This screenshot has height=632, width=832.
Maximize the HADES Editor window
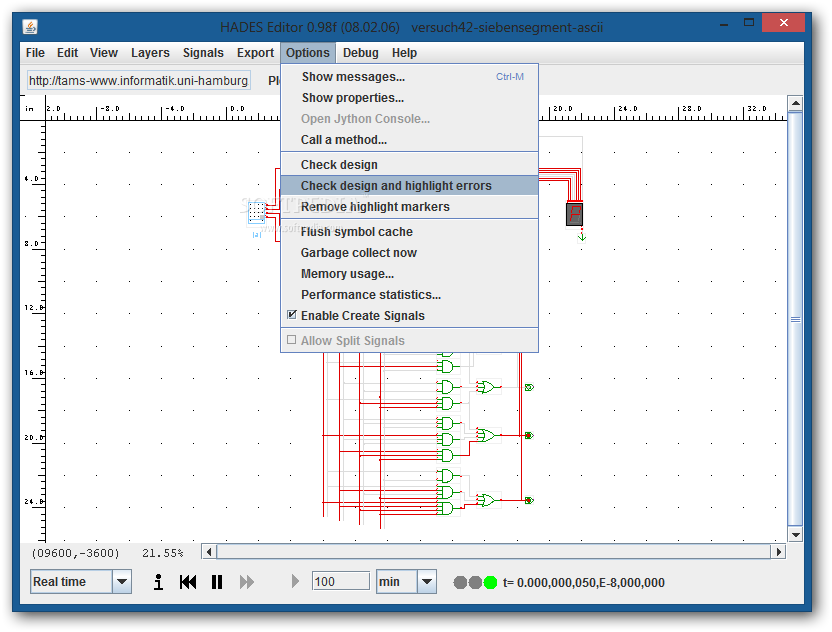749,23
